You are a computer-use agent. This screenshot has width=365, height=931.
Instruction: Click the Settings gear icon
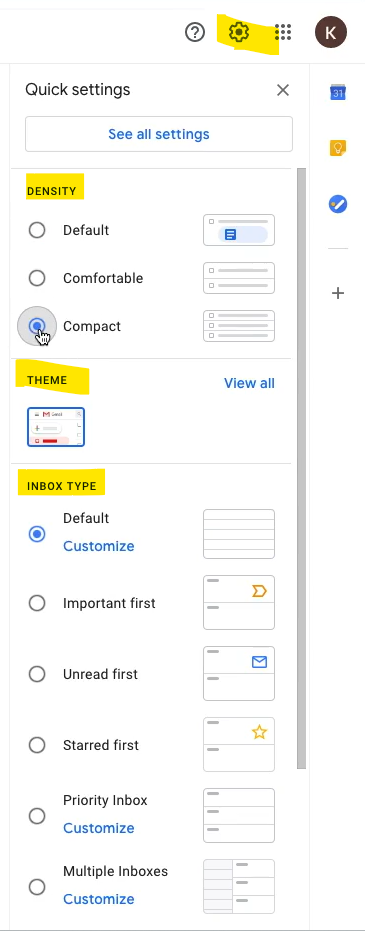click(x=239, y=32)
